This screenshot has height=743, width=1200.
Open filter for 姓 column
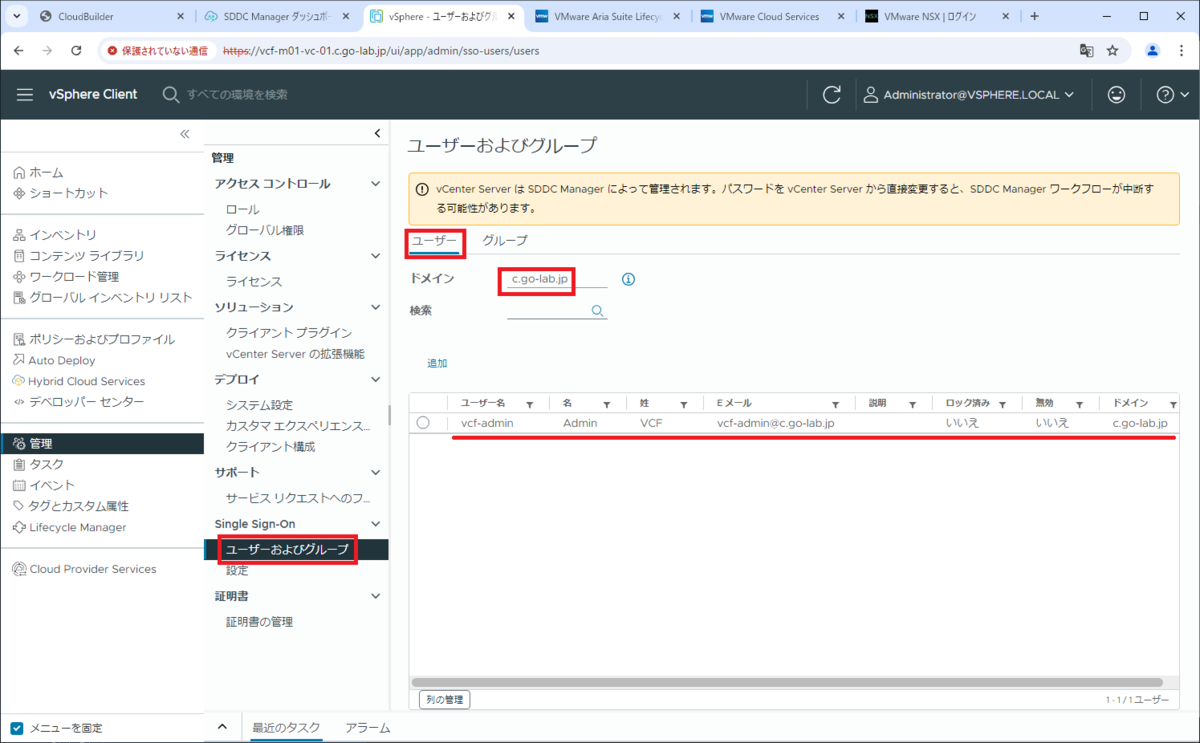coord(684,404)
